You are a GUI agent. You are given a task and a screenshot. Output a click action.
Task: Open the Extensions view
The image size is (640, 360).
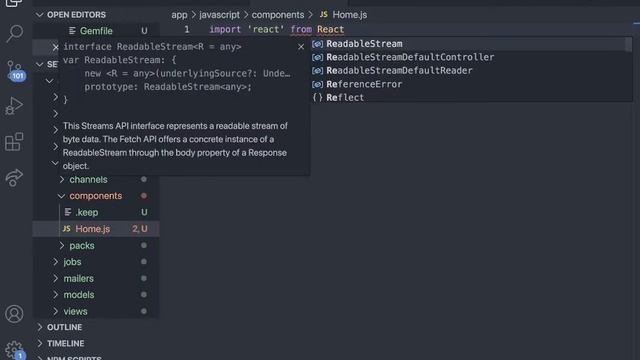click(14, 142)
